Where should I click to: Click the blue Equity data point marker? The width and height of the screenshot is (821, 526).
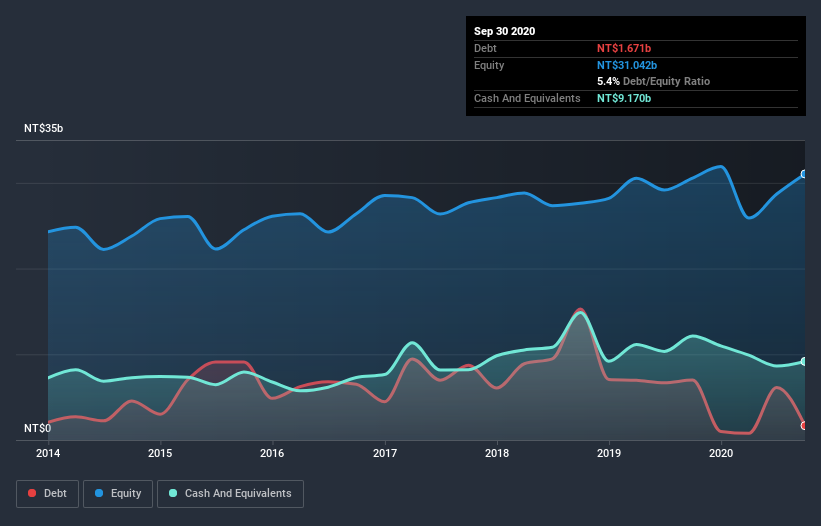[804, 174]
